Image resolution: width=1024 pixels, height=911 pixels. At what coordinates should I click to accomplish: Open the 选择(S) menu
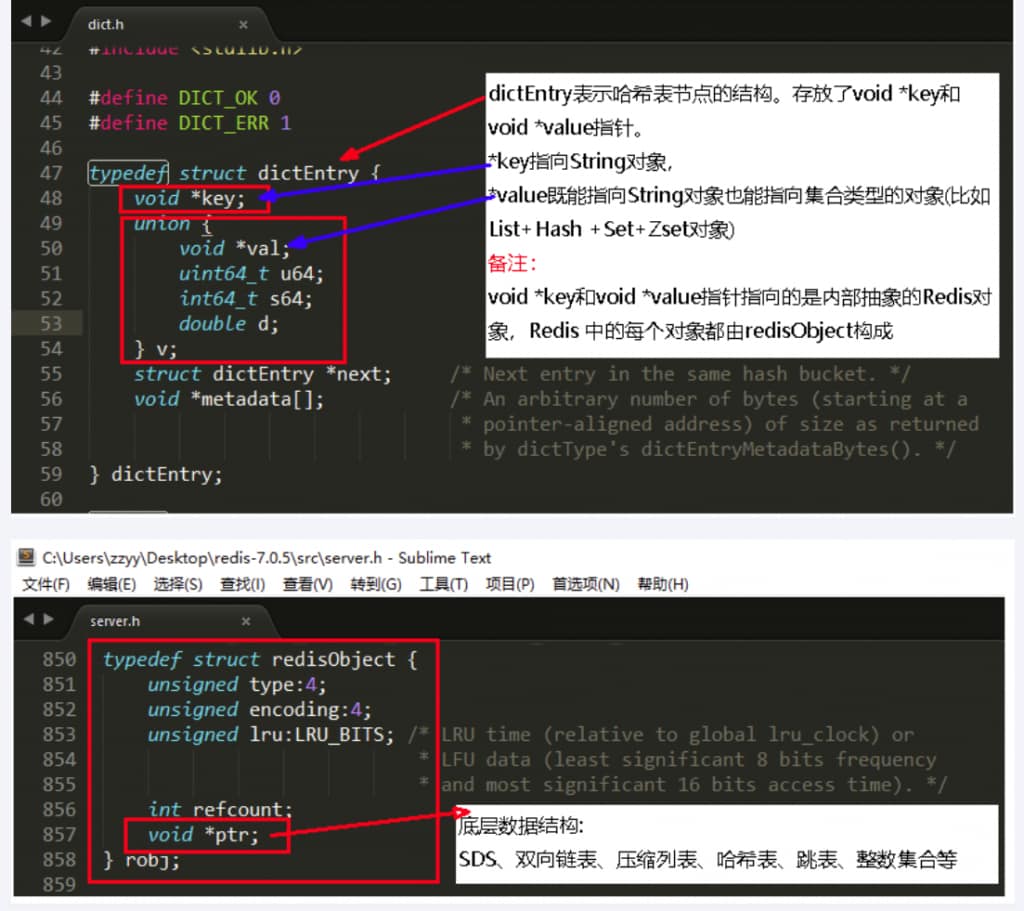click(177, 584)
